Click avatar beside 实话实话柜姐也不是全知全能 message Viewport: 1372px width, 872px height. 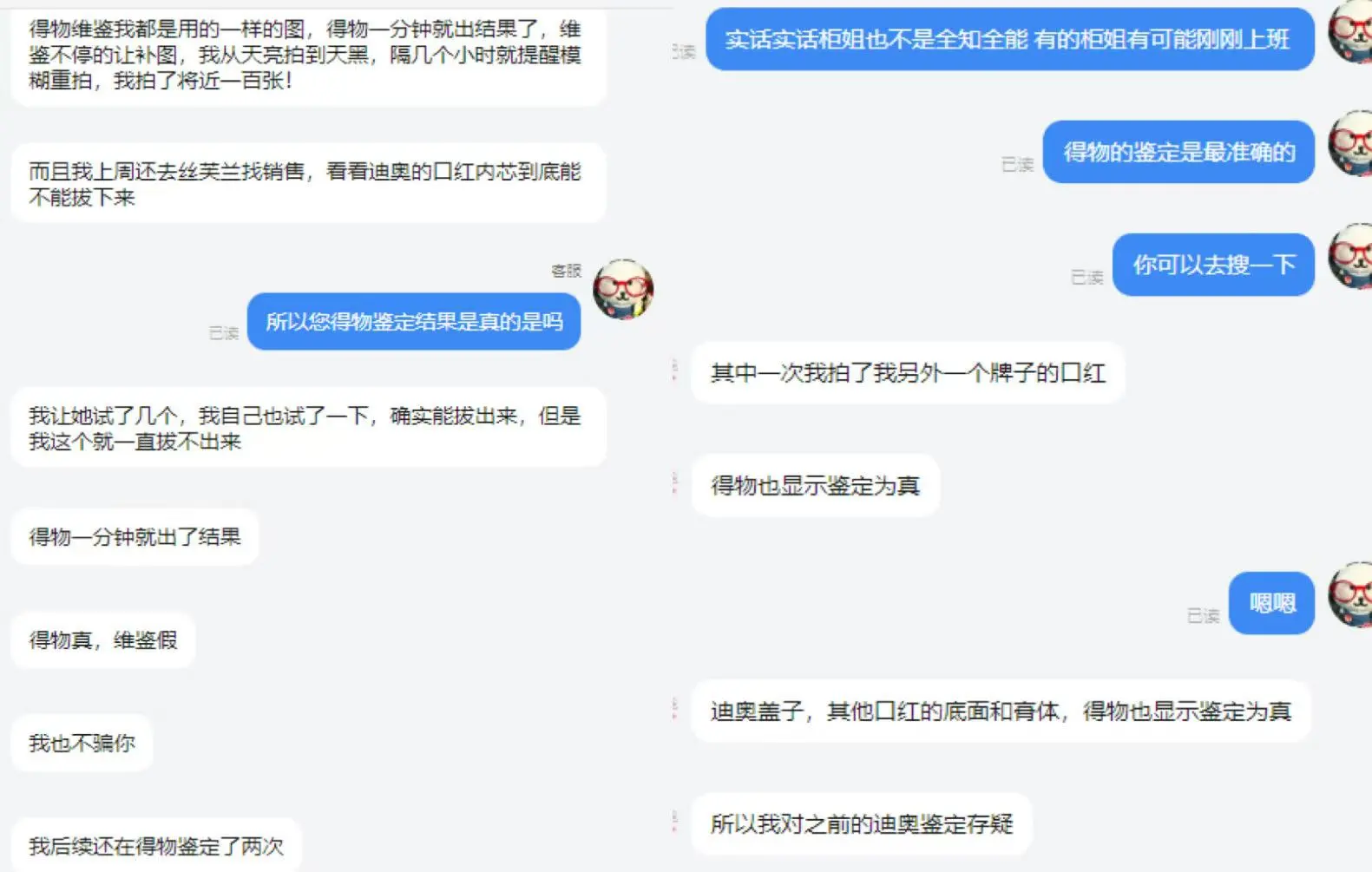click(x=1351, y=31)
